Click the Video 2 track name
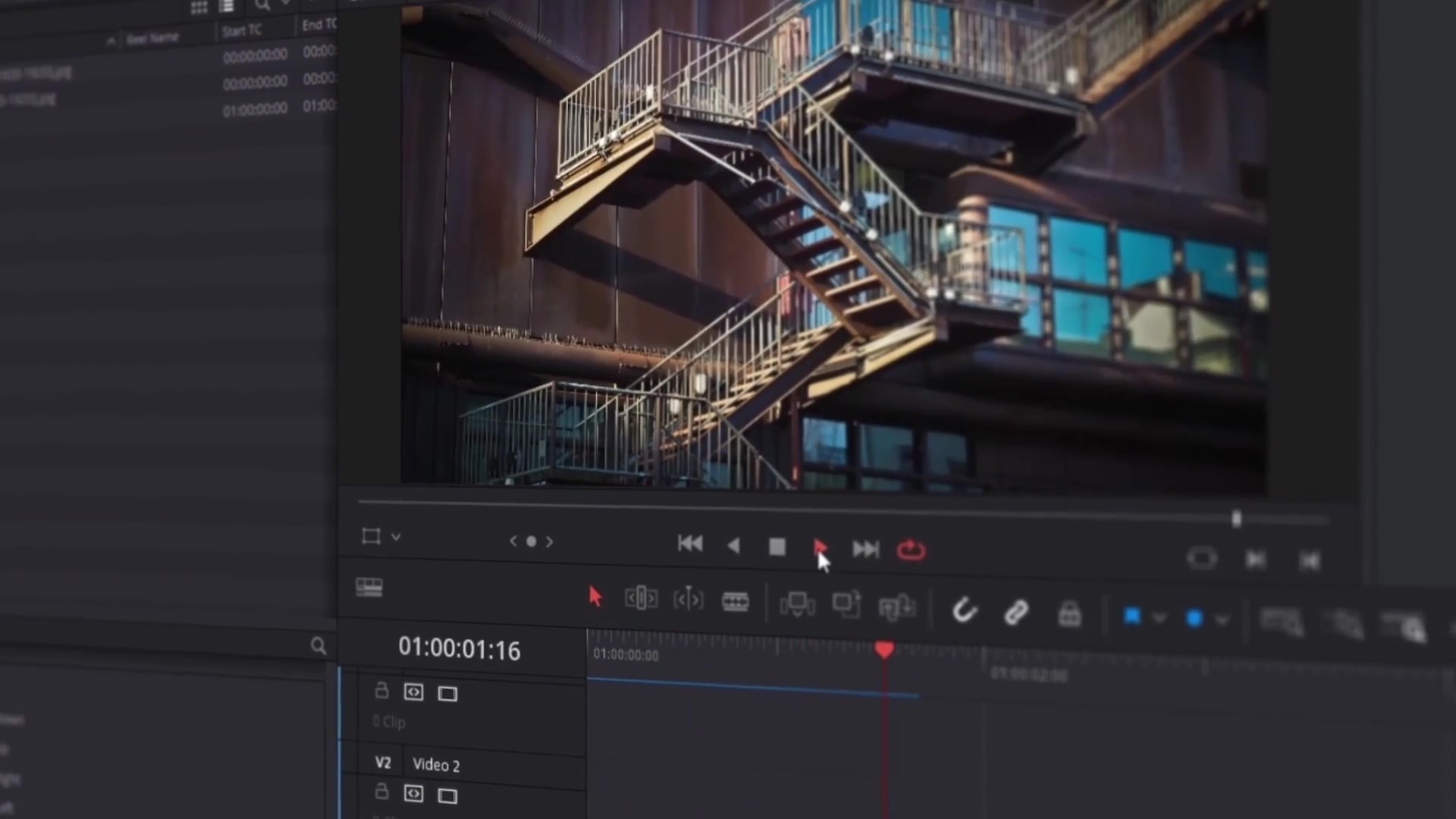Viewport: 1456px width, 819px height. pyautogui.click(x=436, y=764)
